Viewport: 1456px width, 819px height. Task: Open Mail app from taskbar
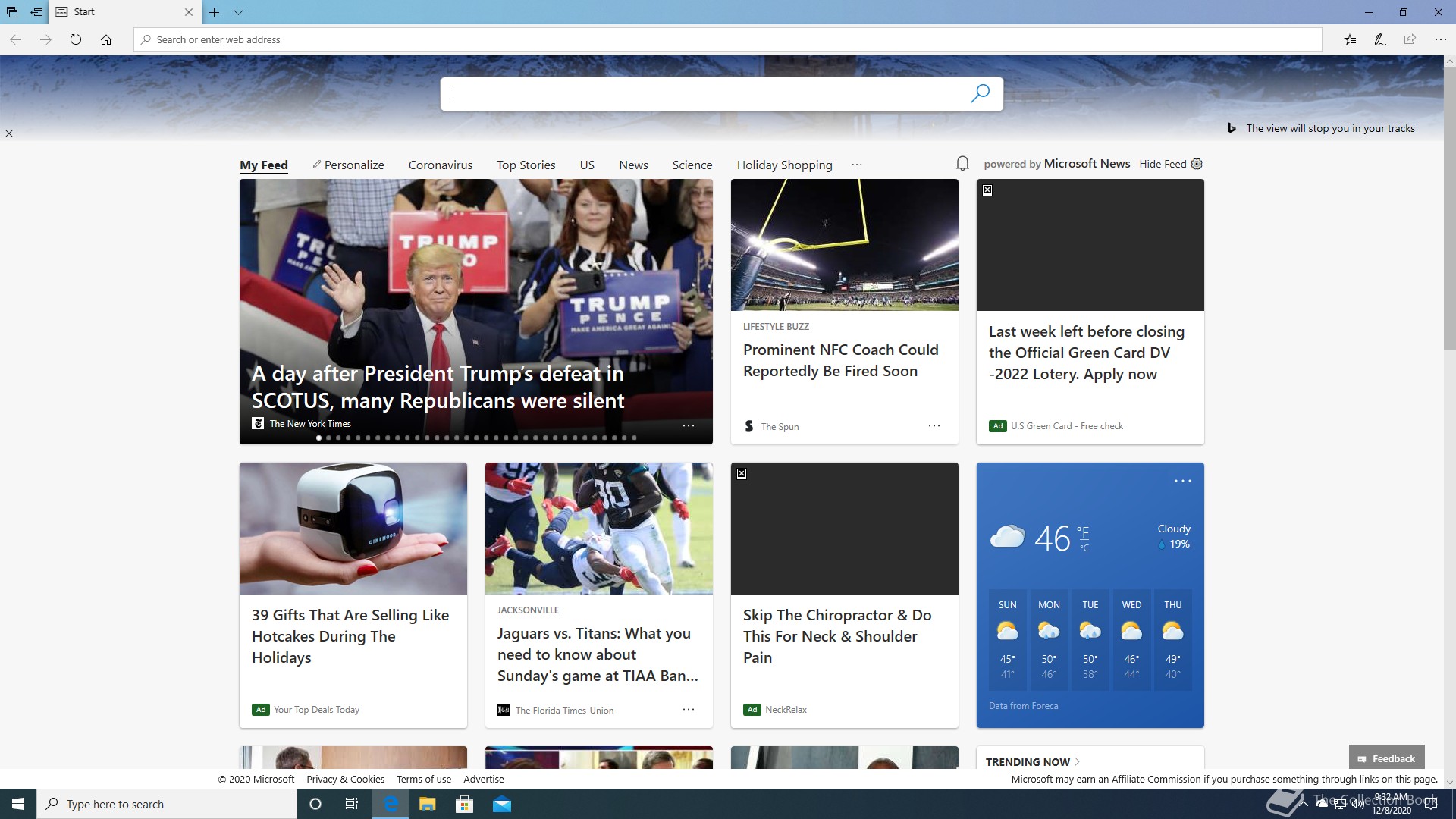pyautogui.click(x=501, y=804)
